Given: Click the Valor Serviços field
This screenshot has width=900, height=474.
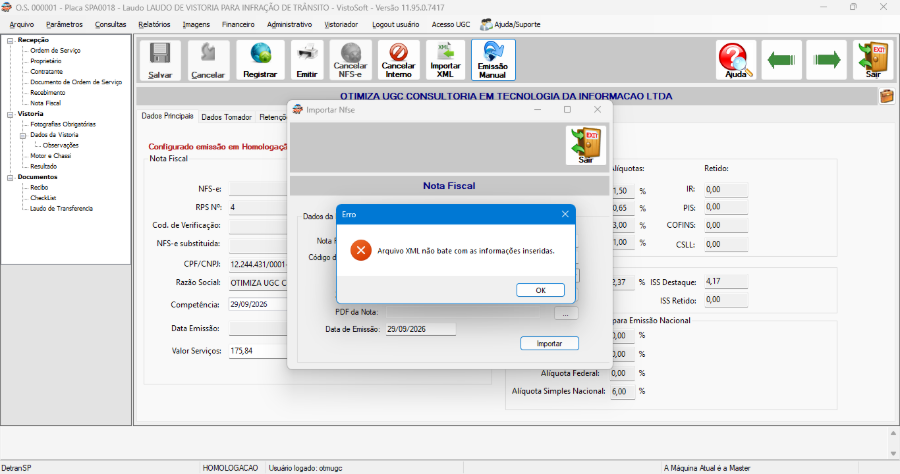Looking at the screenshot, I should pyautogui.click(x=258, y=351).
